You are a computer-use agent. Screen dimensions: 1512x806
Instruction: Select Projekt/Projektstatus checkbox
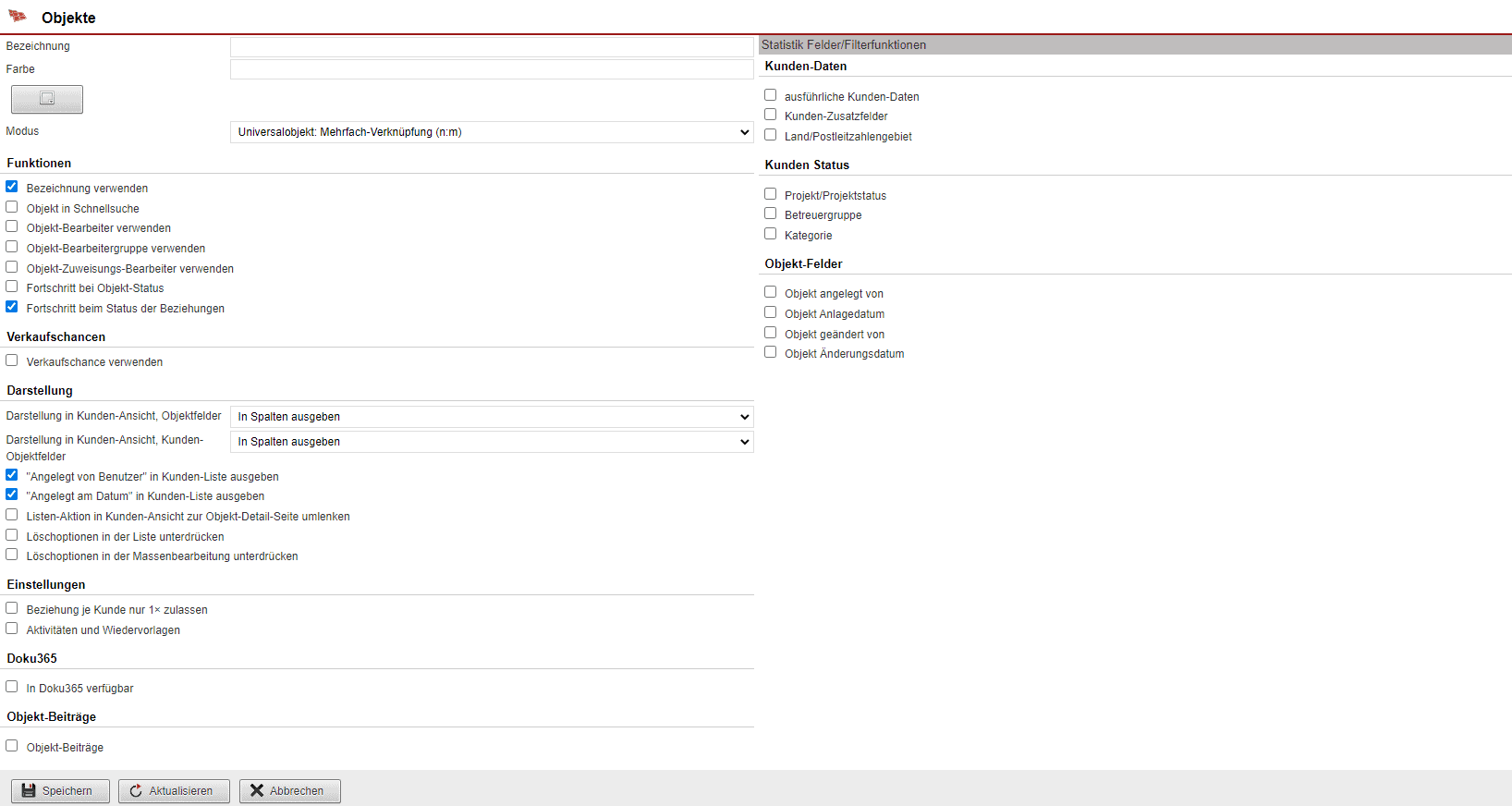tap(771, 194)
